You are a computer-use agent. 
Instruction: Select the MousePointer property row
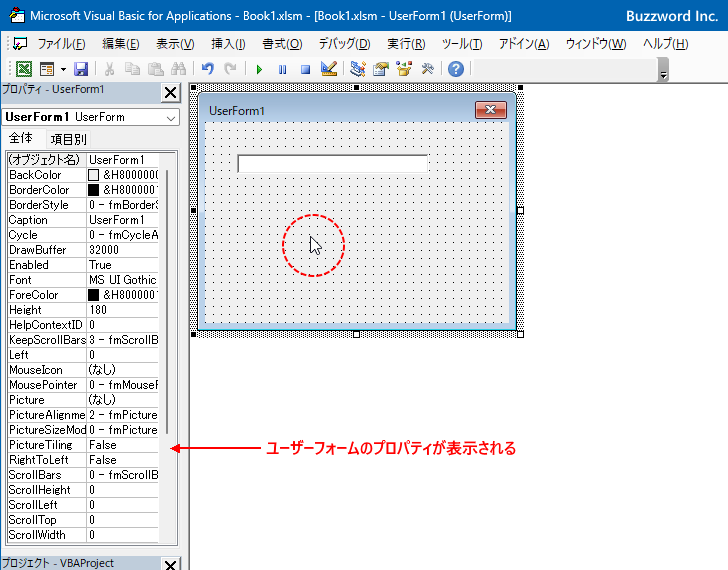pos(83,385)
